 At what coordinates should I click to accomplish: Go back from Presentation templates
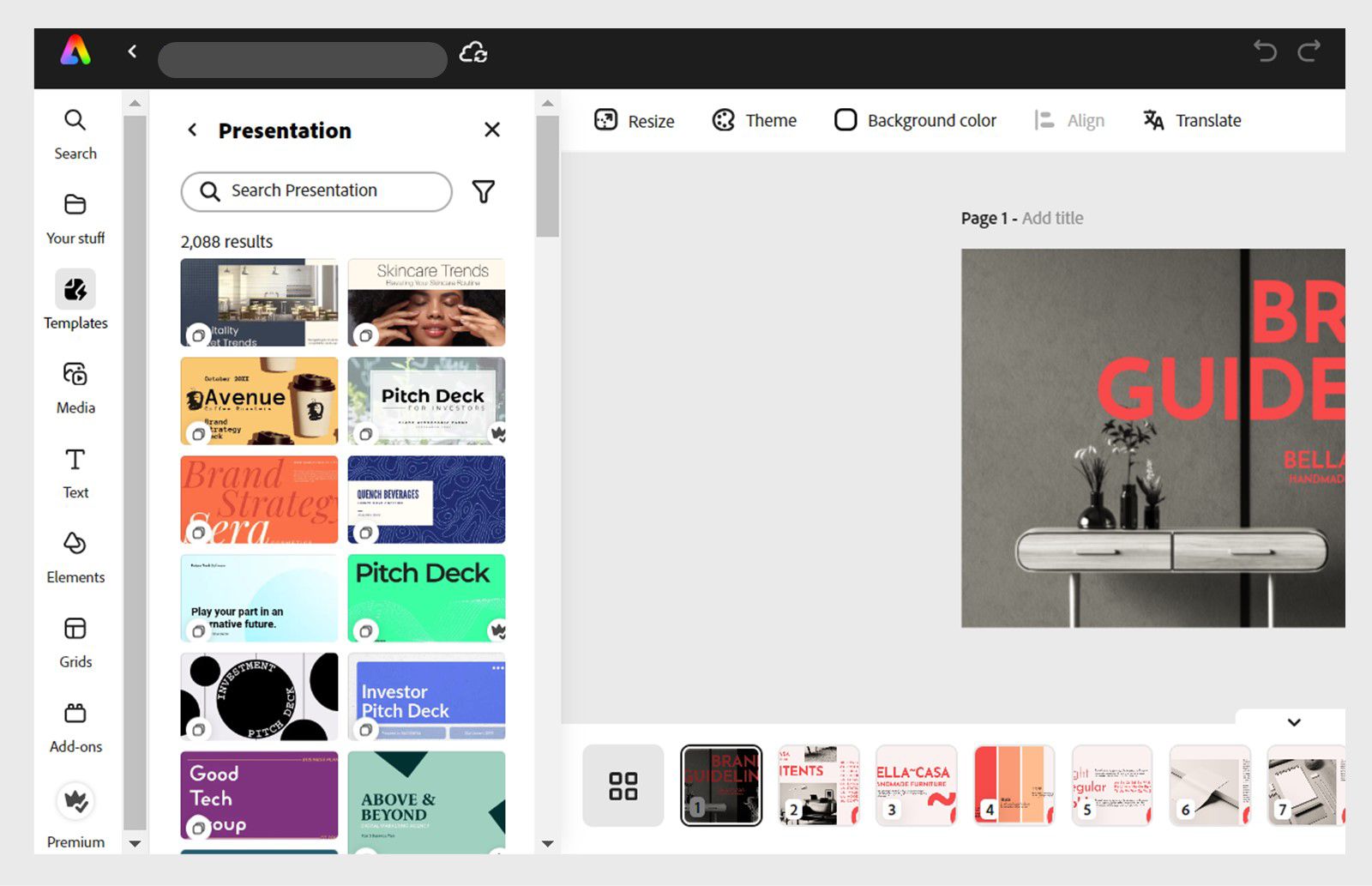(193, 130)
